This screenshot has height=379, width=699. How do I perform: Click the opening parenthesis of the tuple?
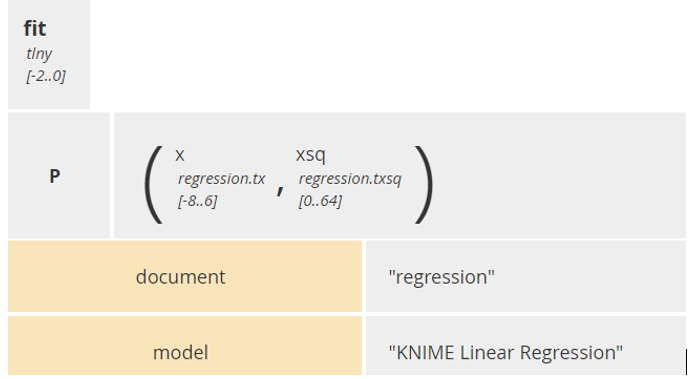[x=154, y=185]
